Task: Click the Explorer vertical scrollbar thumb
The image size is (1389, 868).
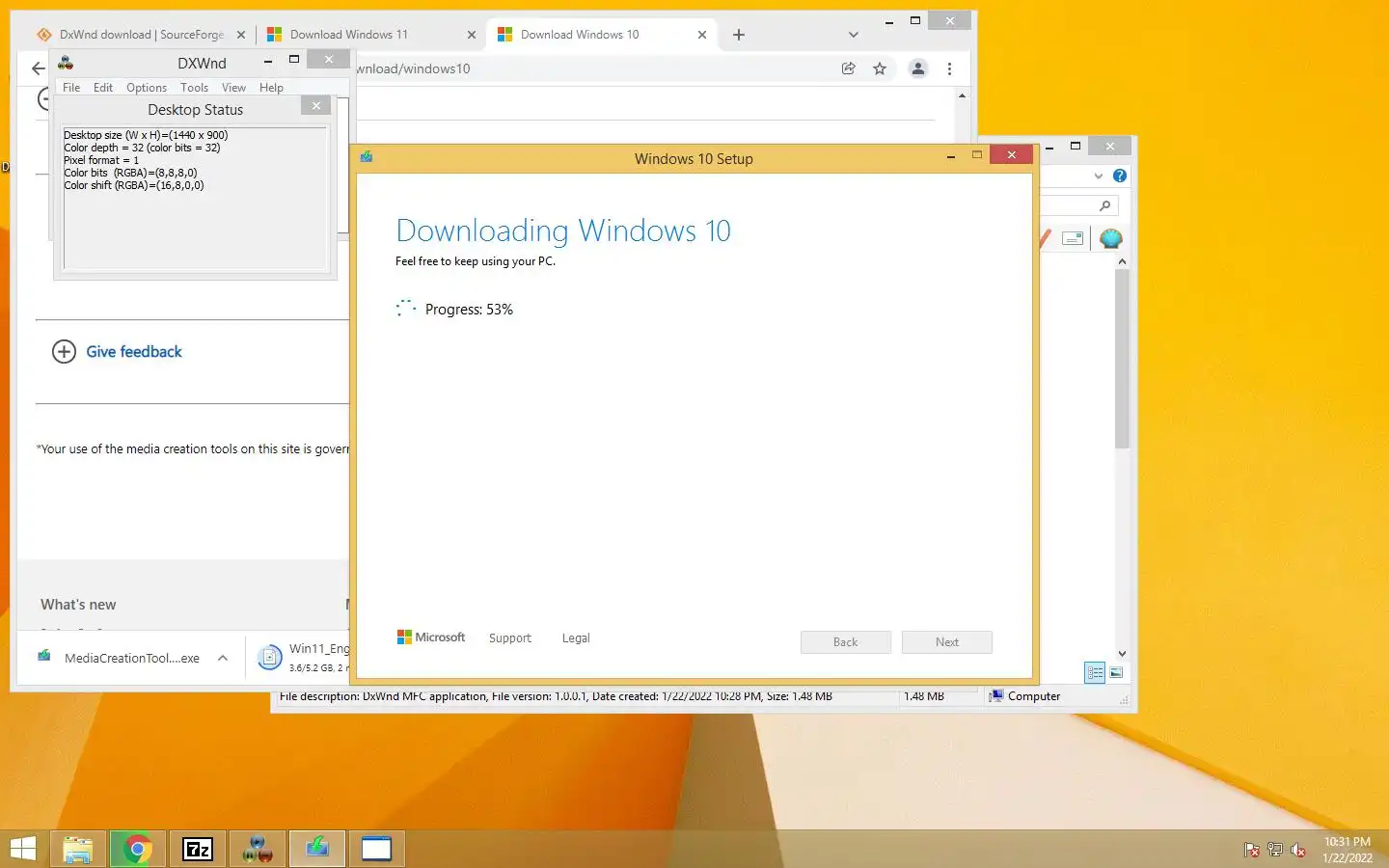Action: (1122, 359)
